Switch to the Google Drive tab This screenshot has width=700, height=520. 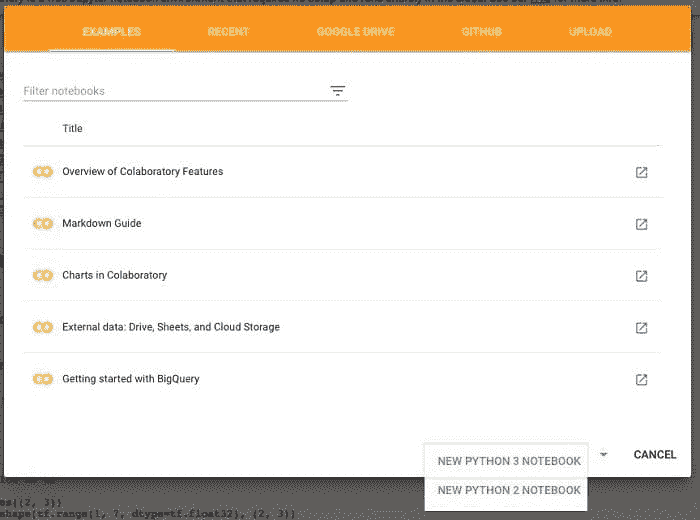click(356, 32)
